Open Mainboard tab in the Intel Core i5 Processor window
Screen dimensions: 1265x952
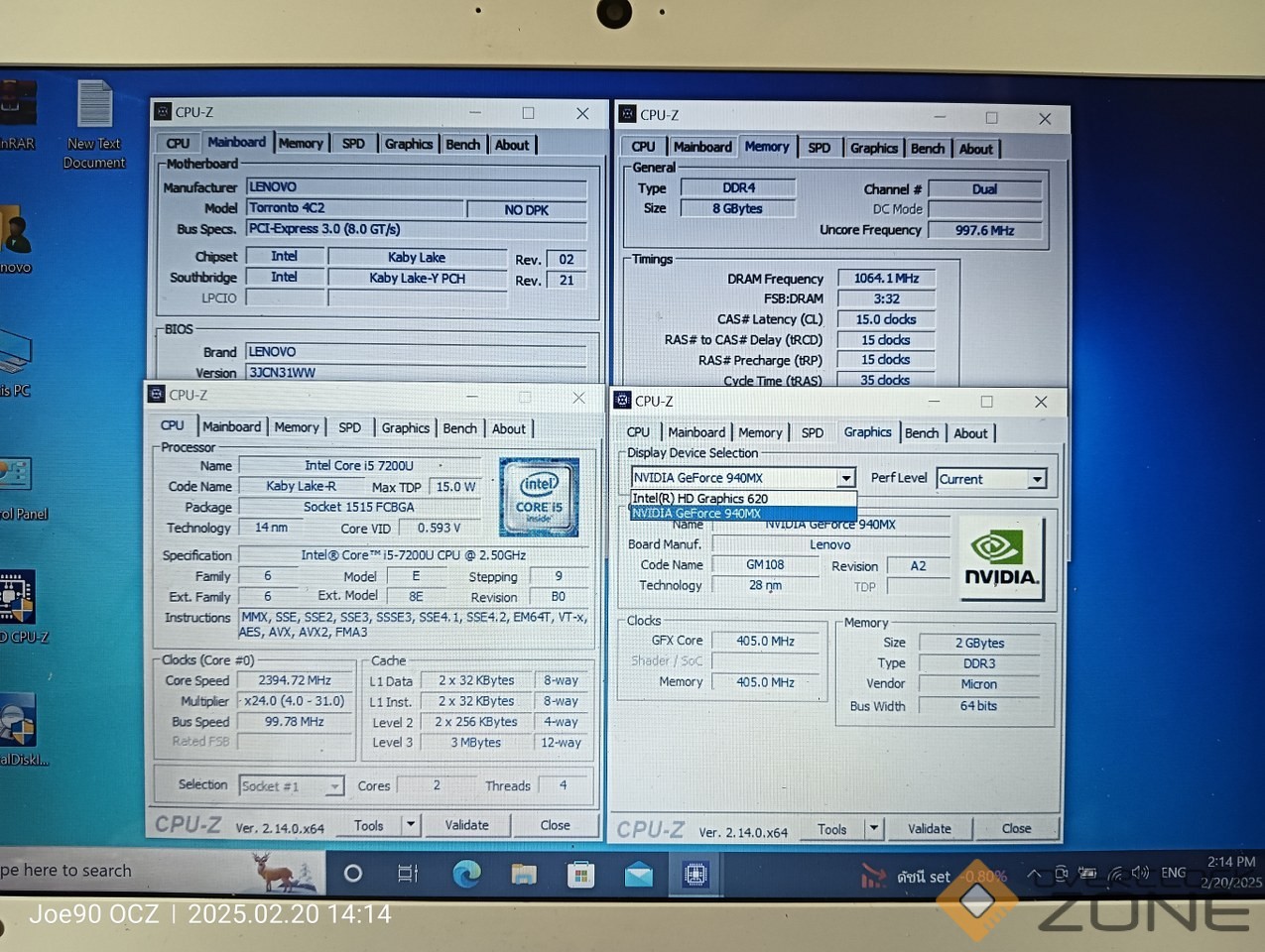point(231,426)
